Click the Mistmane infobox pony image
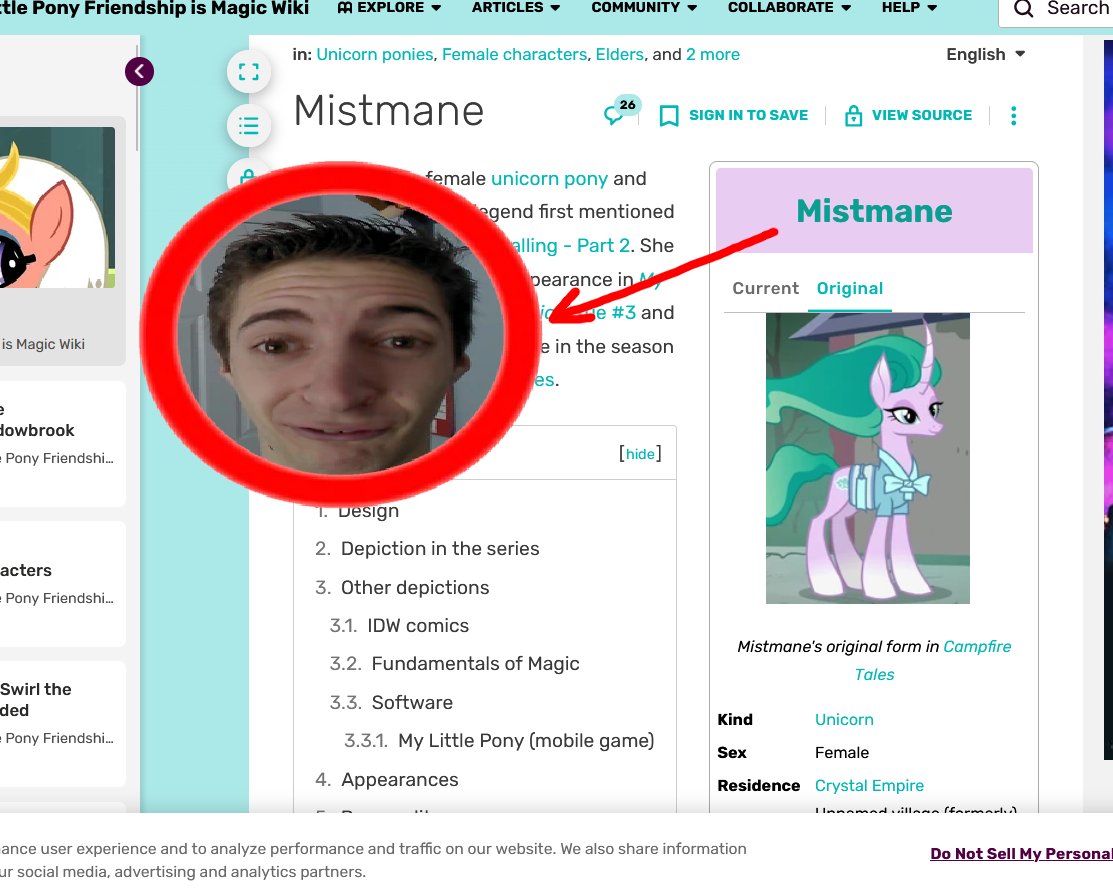This screenshot has width=1113, height=892. click(x=867, y=458)
